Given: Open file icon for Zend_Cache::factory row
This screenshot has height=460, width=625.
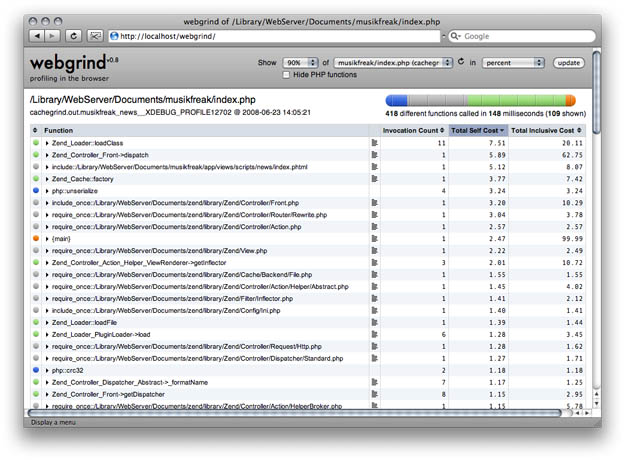Looking at the screenshot, I should coord(375,179).
